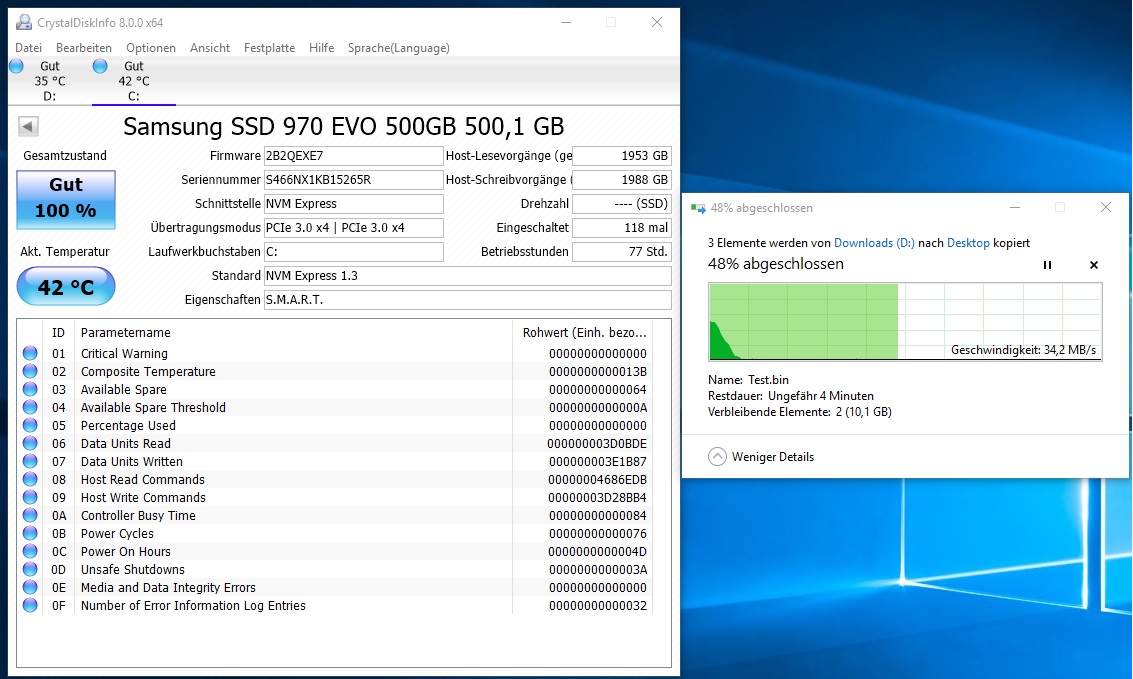The height and width of the screenshot is (679, 1133).
Task: Click the Übertragungsmodus field
Action: [353, 228]
